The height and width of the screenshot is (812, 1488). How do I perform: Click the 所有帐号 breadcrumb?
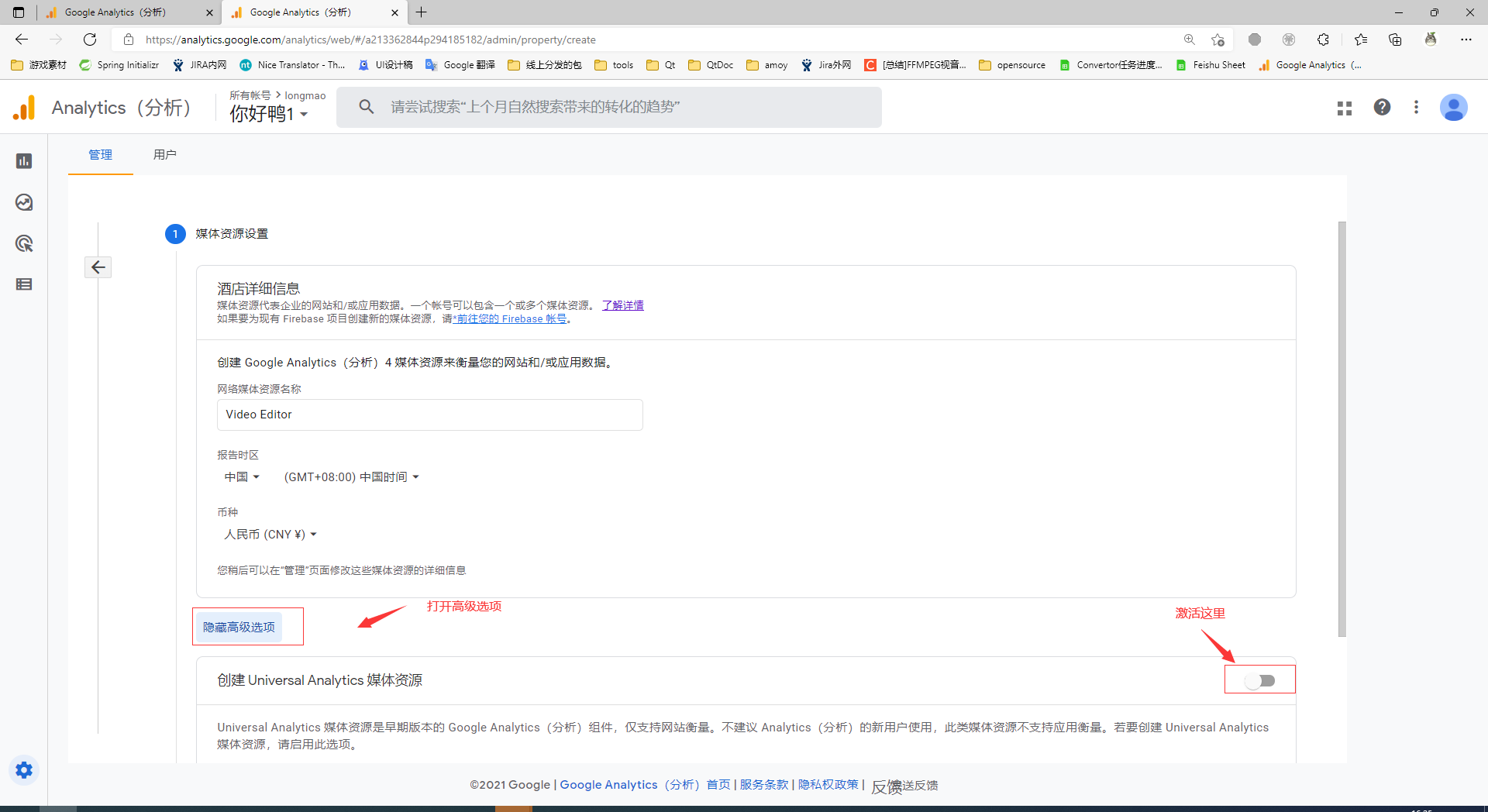pos(250,95)
